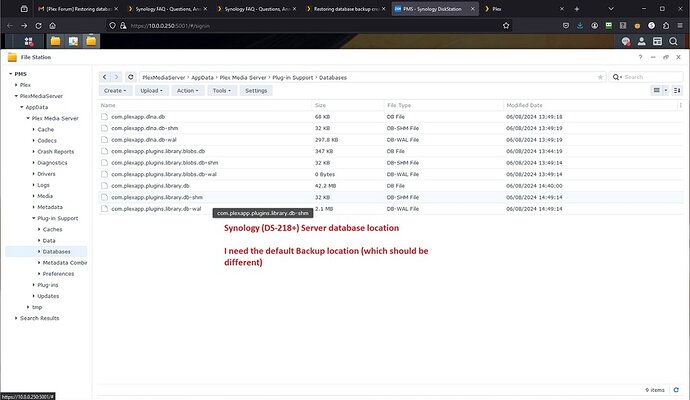Open the browser extensions puzzle icon

pyautogui.click(x=666, y=26)
